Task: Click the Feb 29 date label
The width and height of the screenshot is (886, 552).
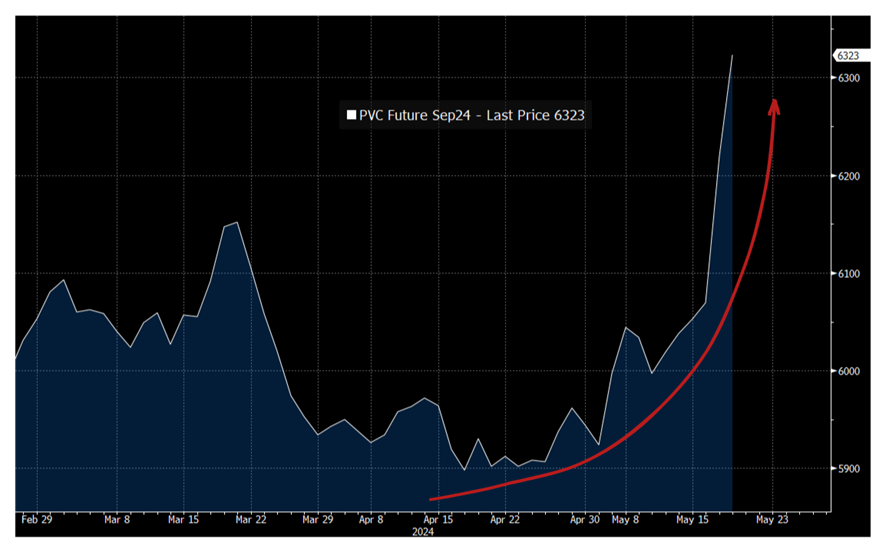Action: point(37,519)
